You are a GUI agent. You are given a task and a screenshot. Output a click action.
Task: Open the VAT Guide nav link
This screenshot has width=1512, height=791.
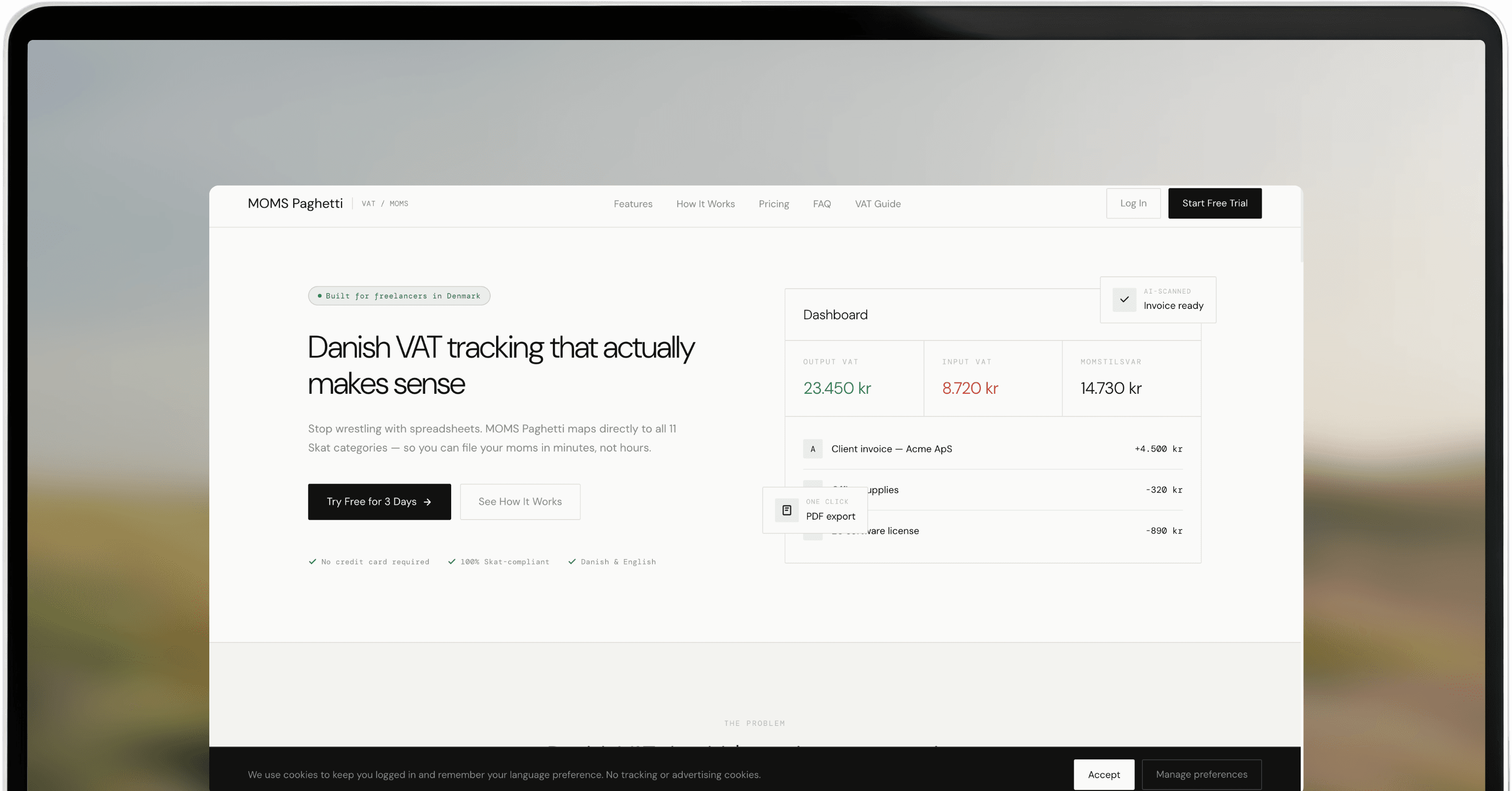[x=878, y=204]
